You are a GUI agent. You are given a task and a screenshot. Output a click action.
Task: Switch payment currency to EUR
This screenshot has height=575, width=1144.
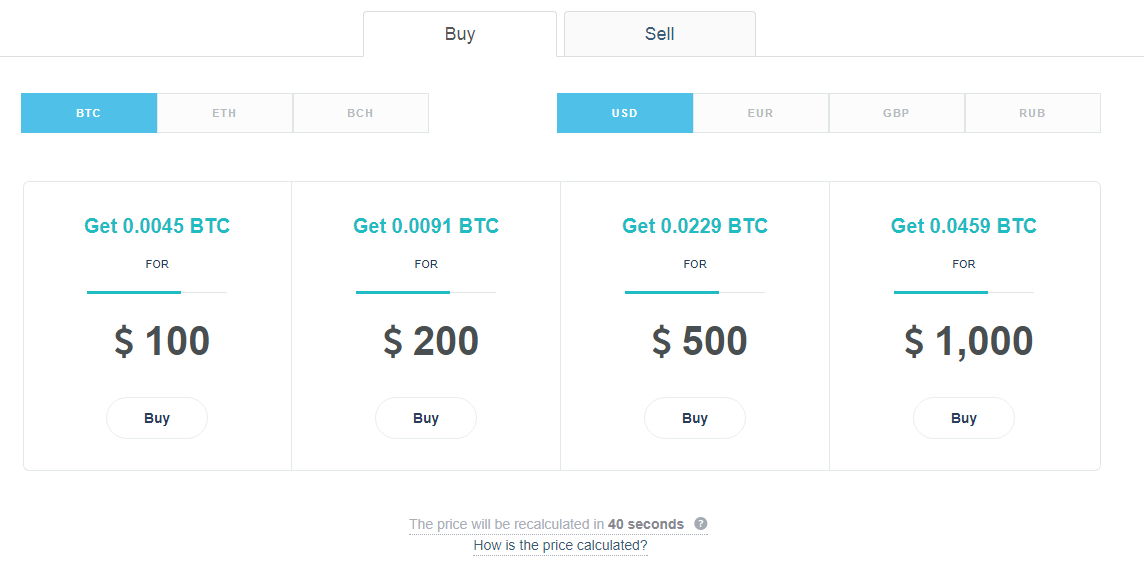(x=760, y=113)
